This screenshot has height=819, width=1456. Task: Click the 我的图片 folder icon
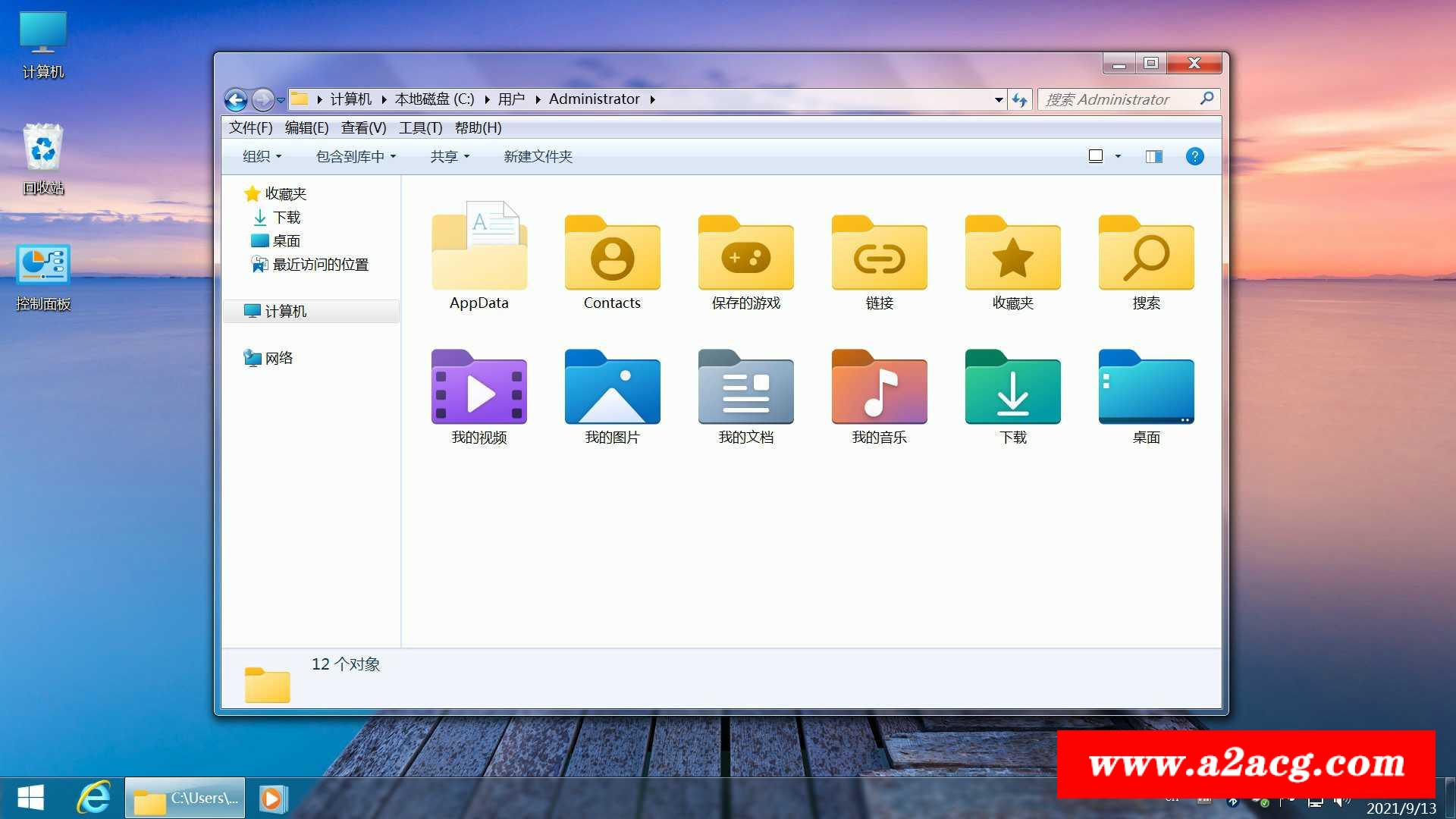tap(612, 388)
